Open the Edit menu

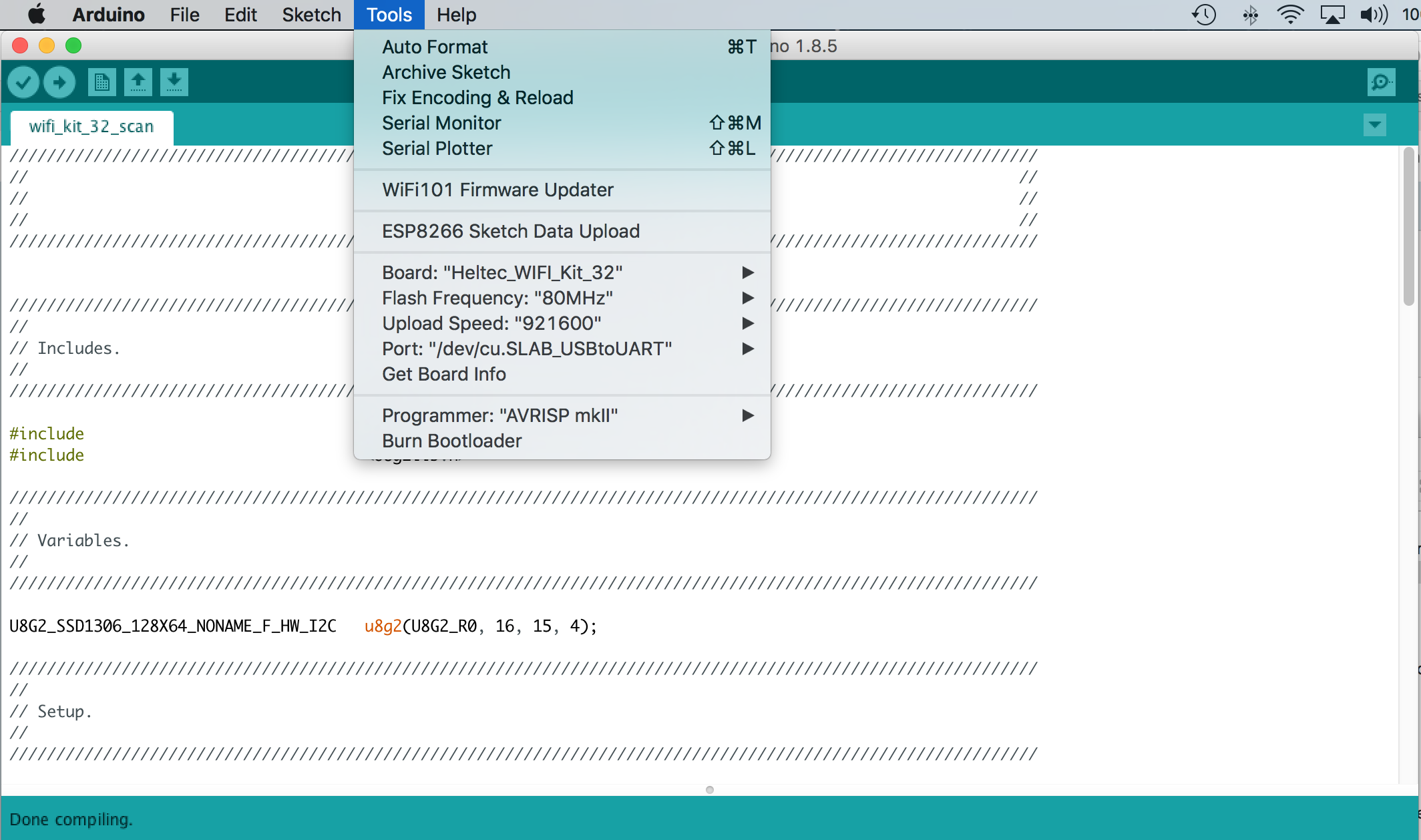[x=240, y=15]
